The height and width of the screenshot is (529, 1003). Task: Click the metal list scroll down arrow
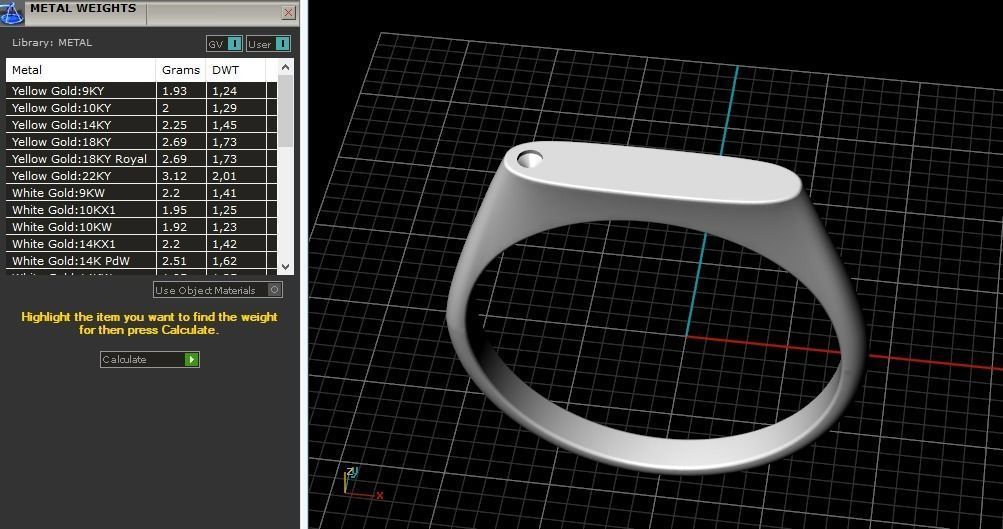[x=285, y=267]
